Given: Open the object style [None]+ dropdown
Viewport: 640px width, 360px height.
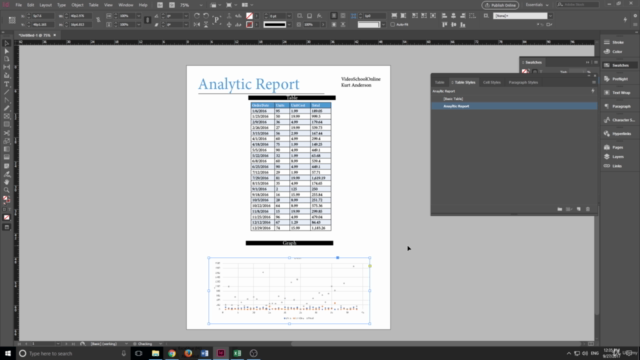Looking at the screenshot, I should [x=550, y=16].
